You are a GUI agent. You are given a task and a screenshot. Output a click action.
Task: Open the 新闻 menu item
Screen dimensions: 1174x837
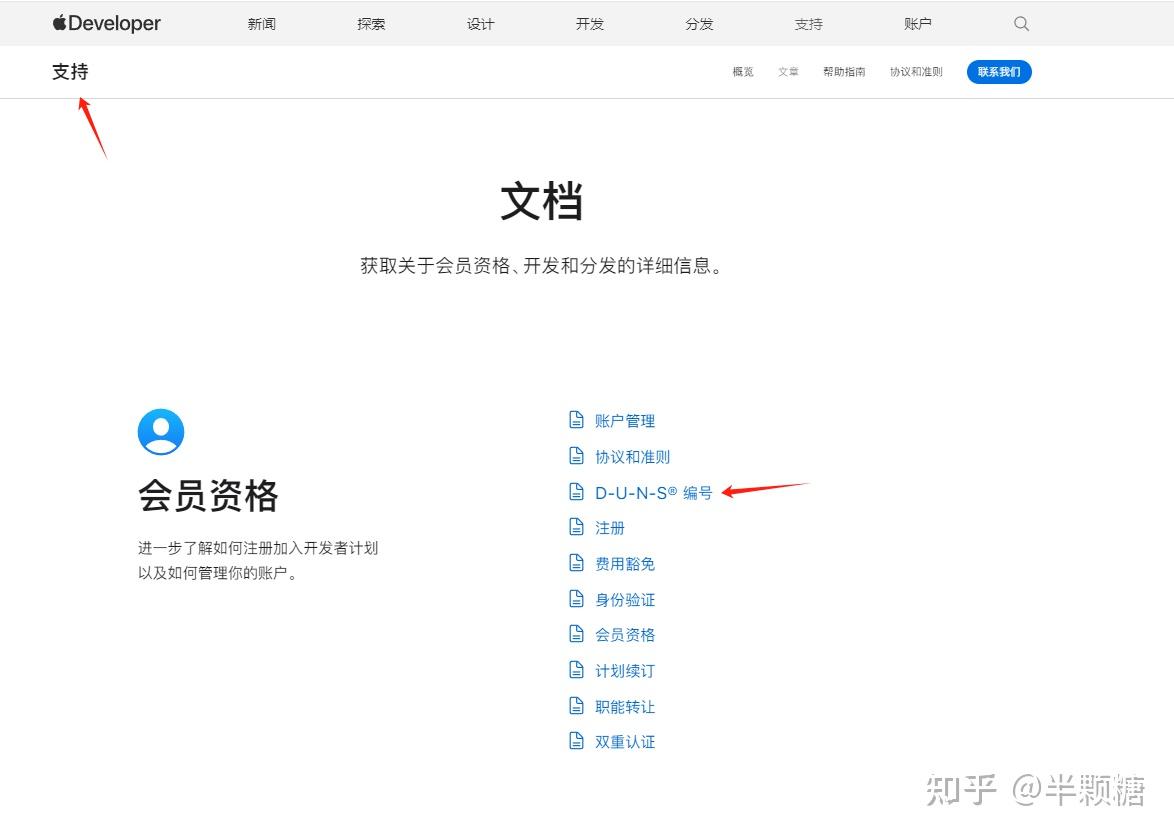coord(261,23)
